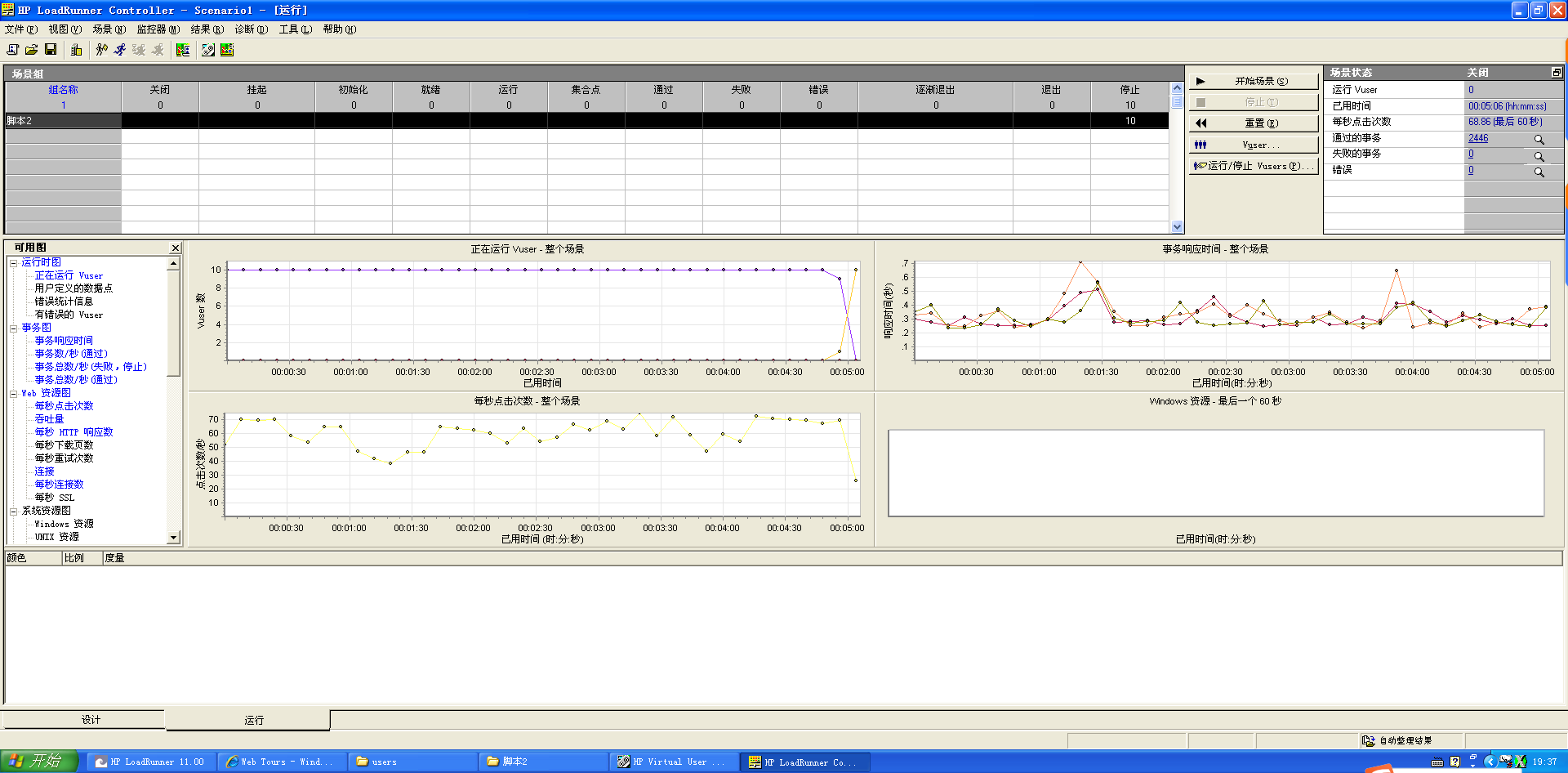Open the passed transactions link 2446
The height and width of the screenshot is (773, 1568).
pyautogui.click(x=1478, y=138)
